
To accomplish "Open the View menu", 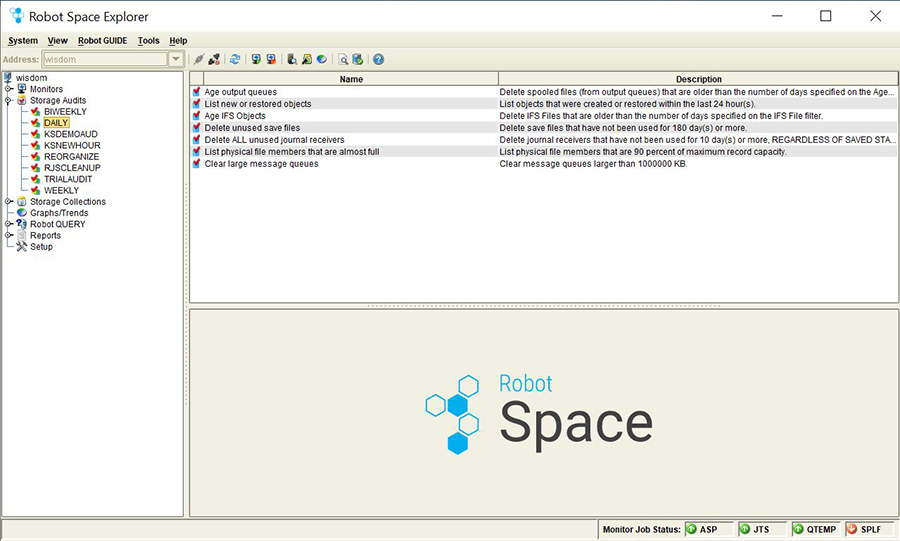I will 57,41.
